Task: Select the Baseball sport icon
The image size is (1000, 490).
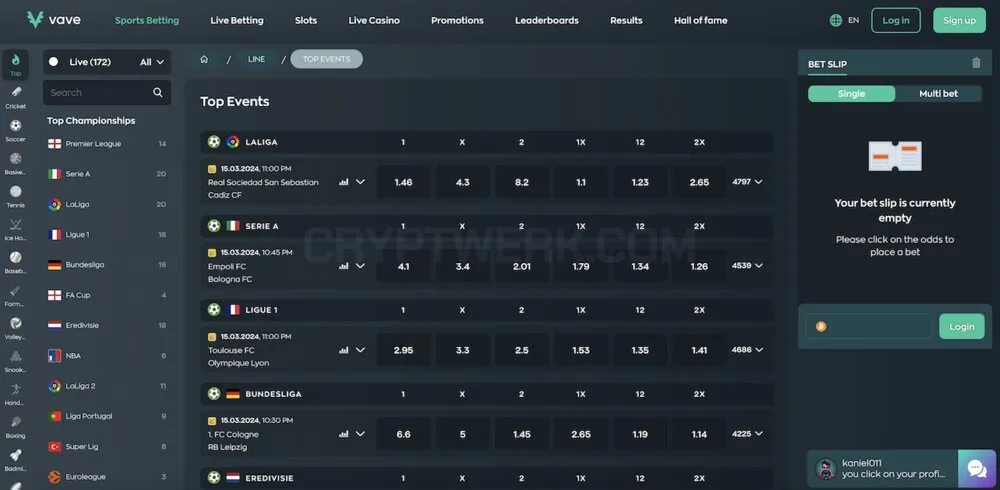Action: click(15, 257)
